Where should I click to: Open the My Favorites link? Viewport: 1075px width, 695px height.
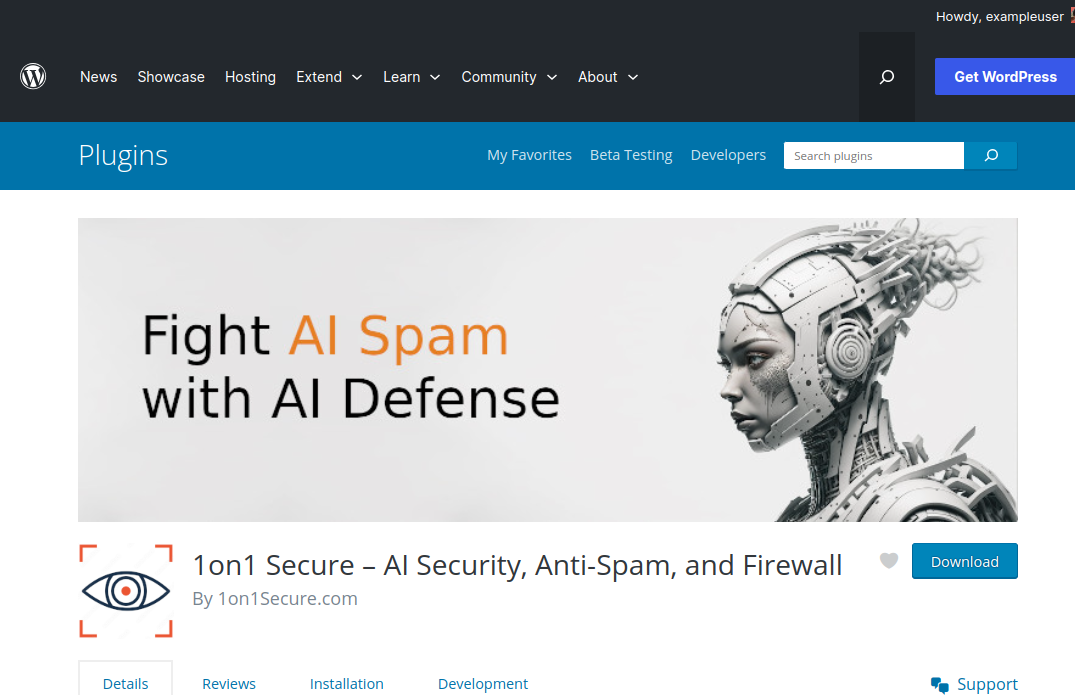[x=529, y=155]
